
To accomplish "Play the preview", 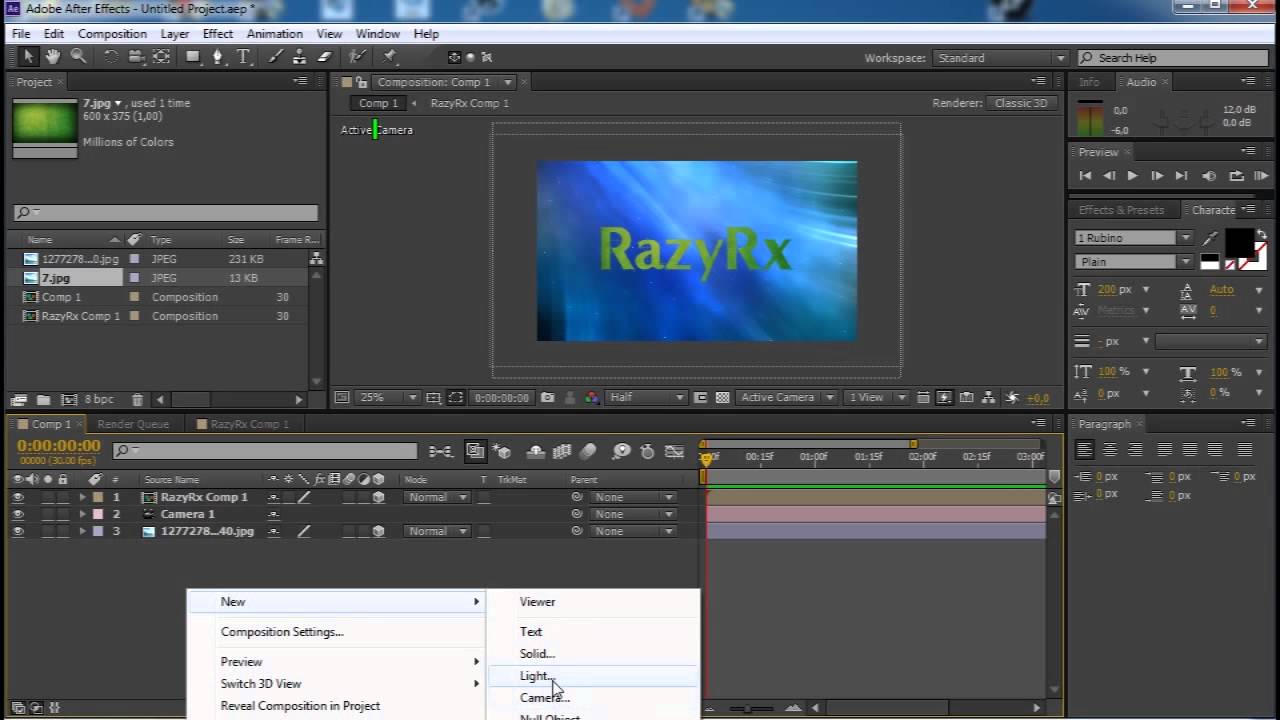I will [1132, 176].
